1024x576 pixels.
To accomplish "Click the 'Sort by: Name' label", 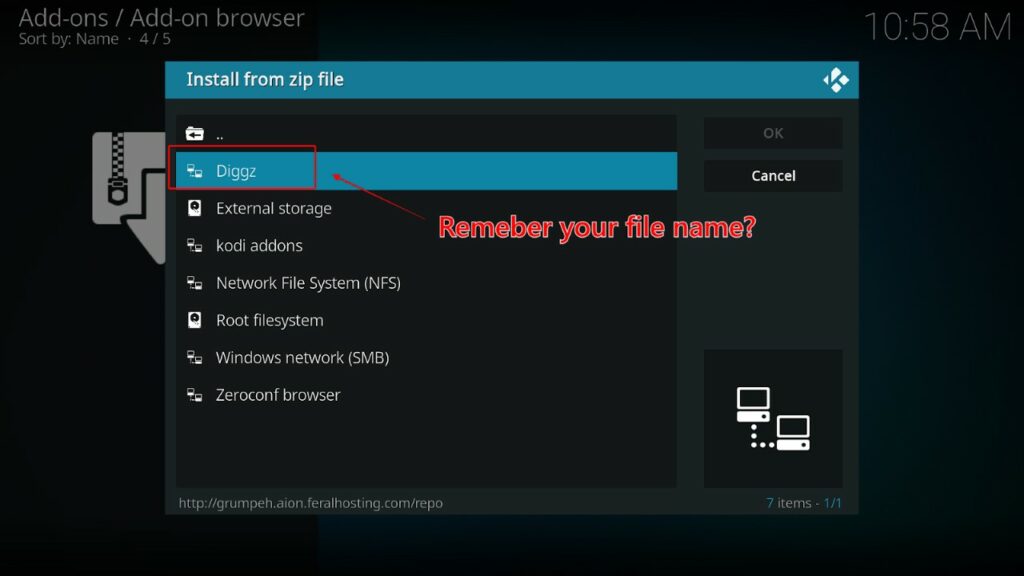I will tap(69, 39).
